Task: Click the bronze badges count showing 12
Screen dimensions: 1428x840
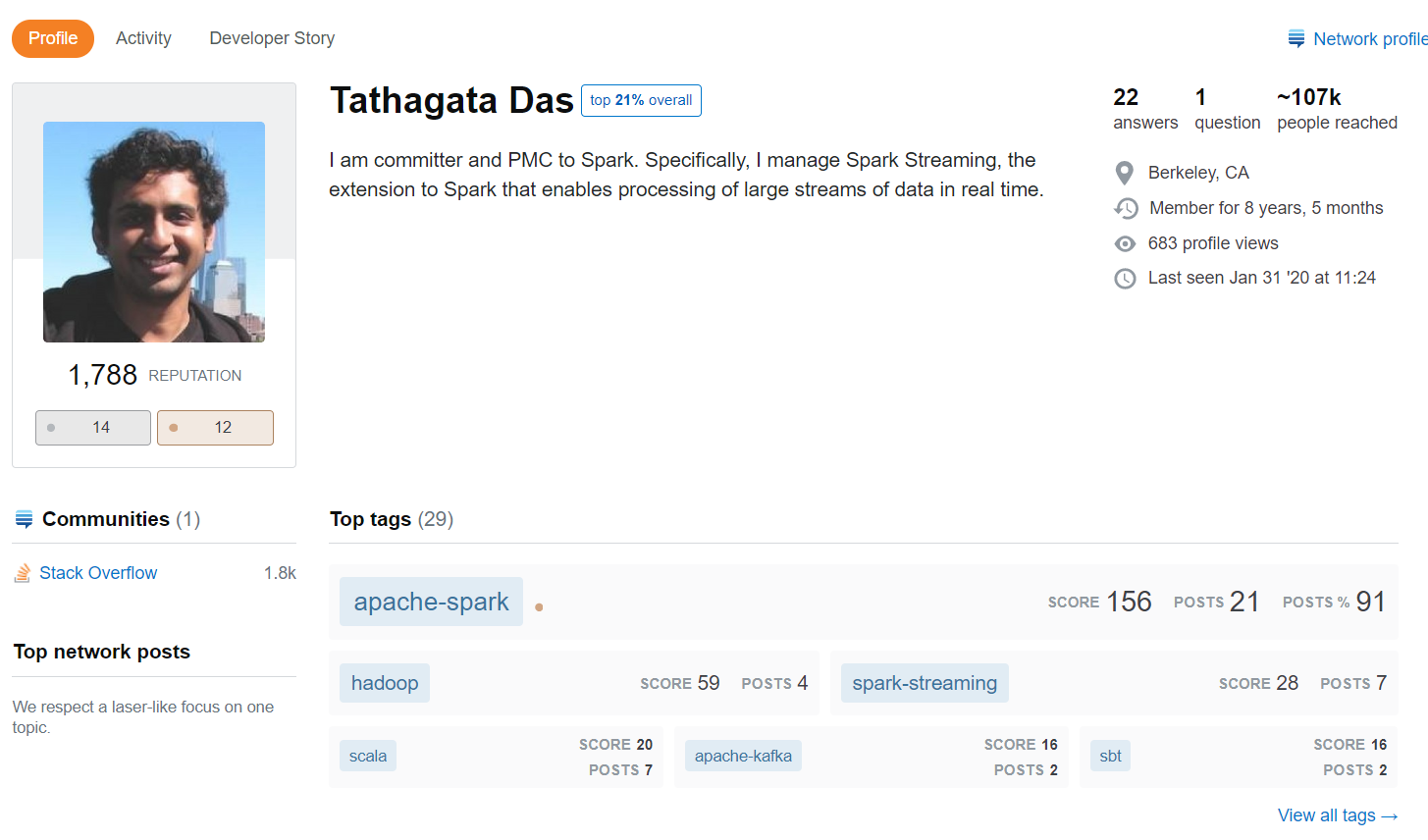Action: (x=215, y=427)
